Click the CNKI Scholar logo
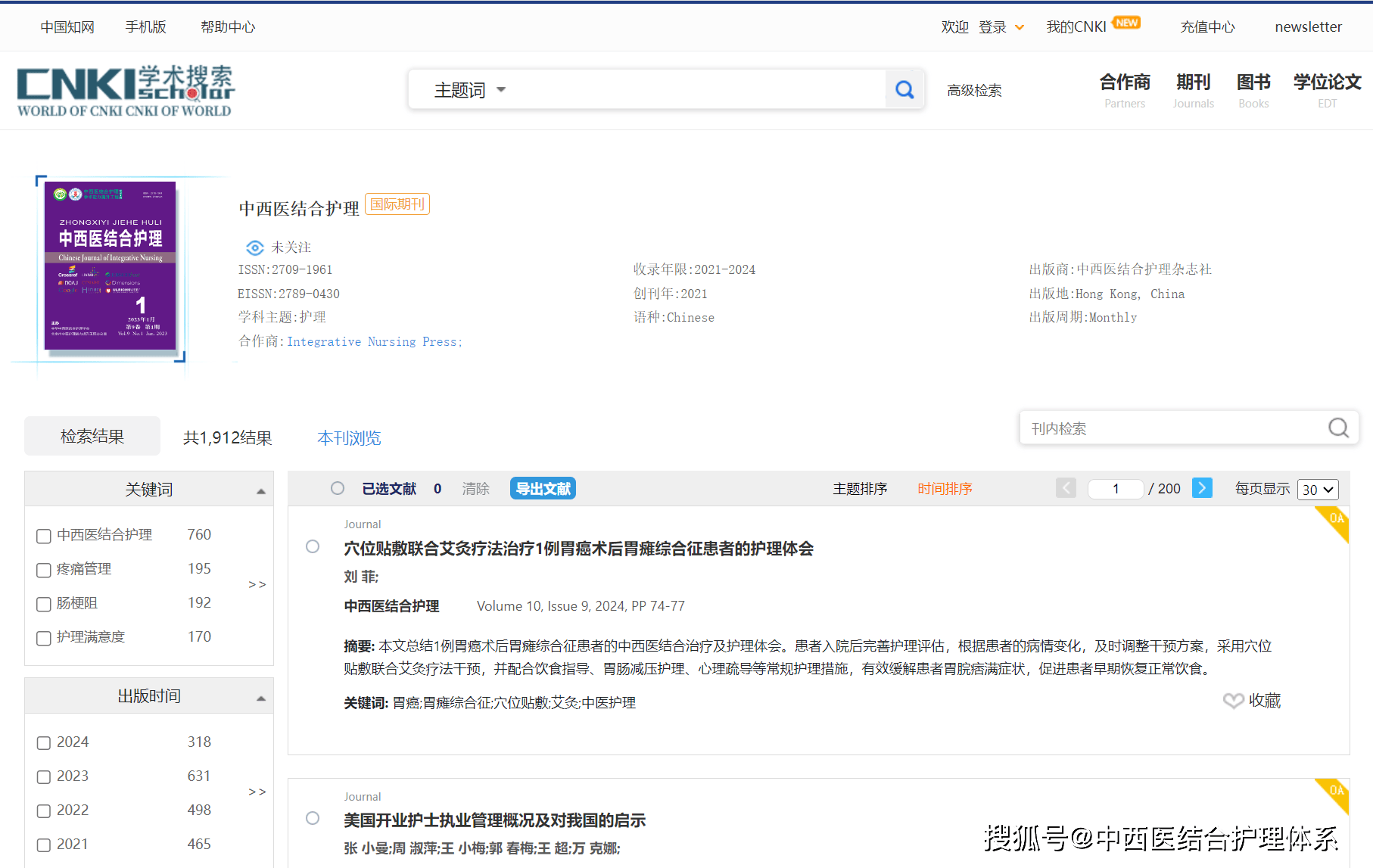The width and height of the screenshot is (1373, 868). pos(126,91)
